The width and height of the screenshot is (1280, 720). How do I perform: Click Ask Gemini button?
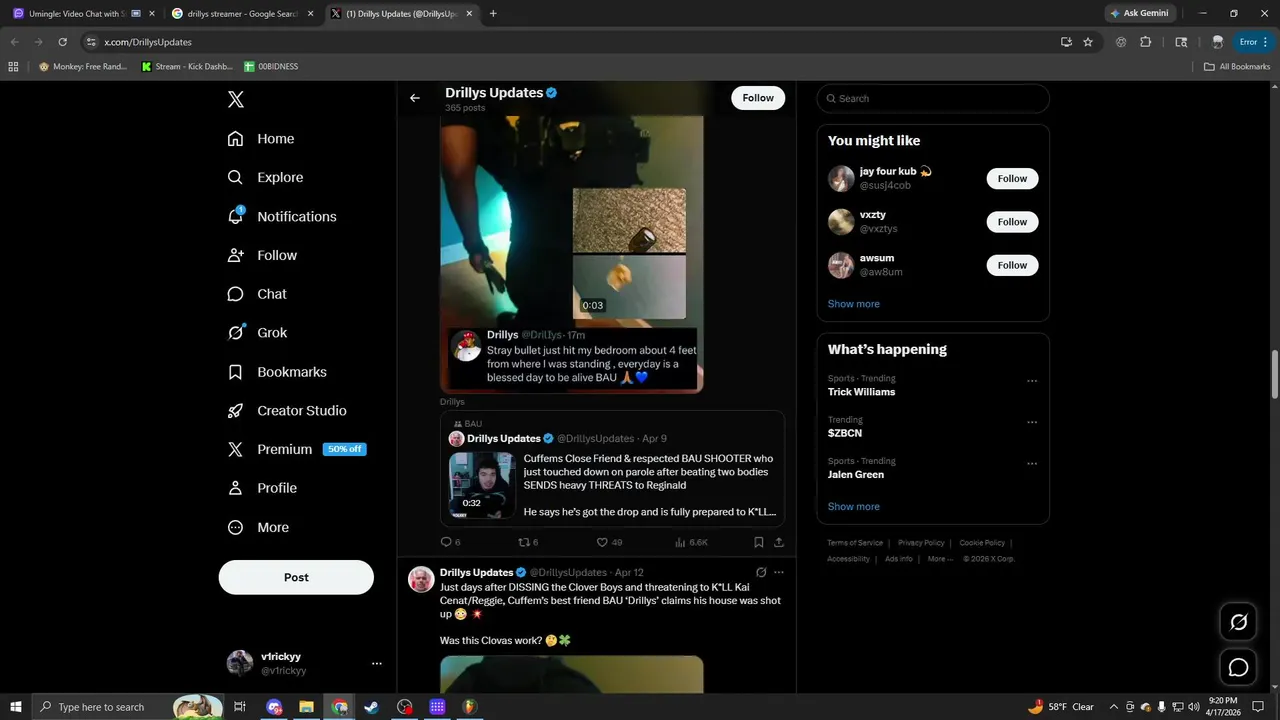coord(1139,13)
